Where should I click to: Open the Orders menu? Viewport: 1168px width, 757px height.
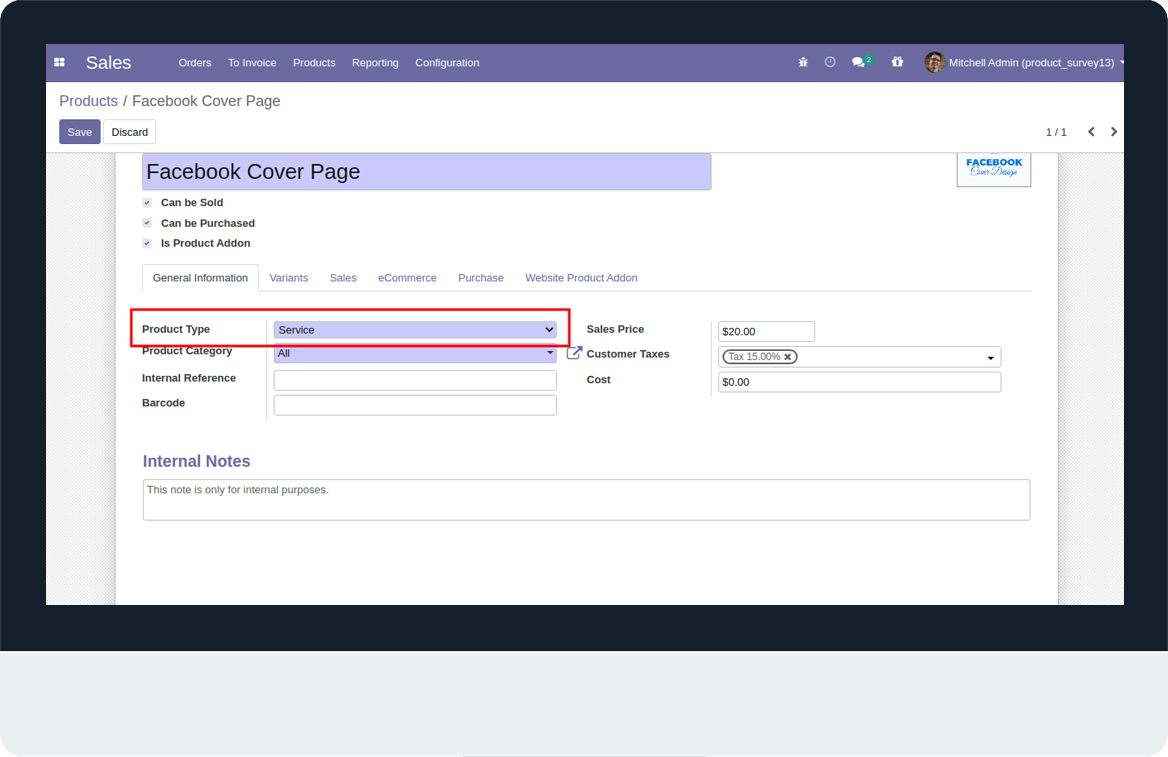(195, 63)
